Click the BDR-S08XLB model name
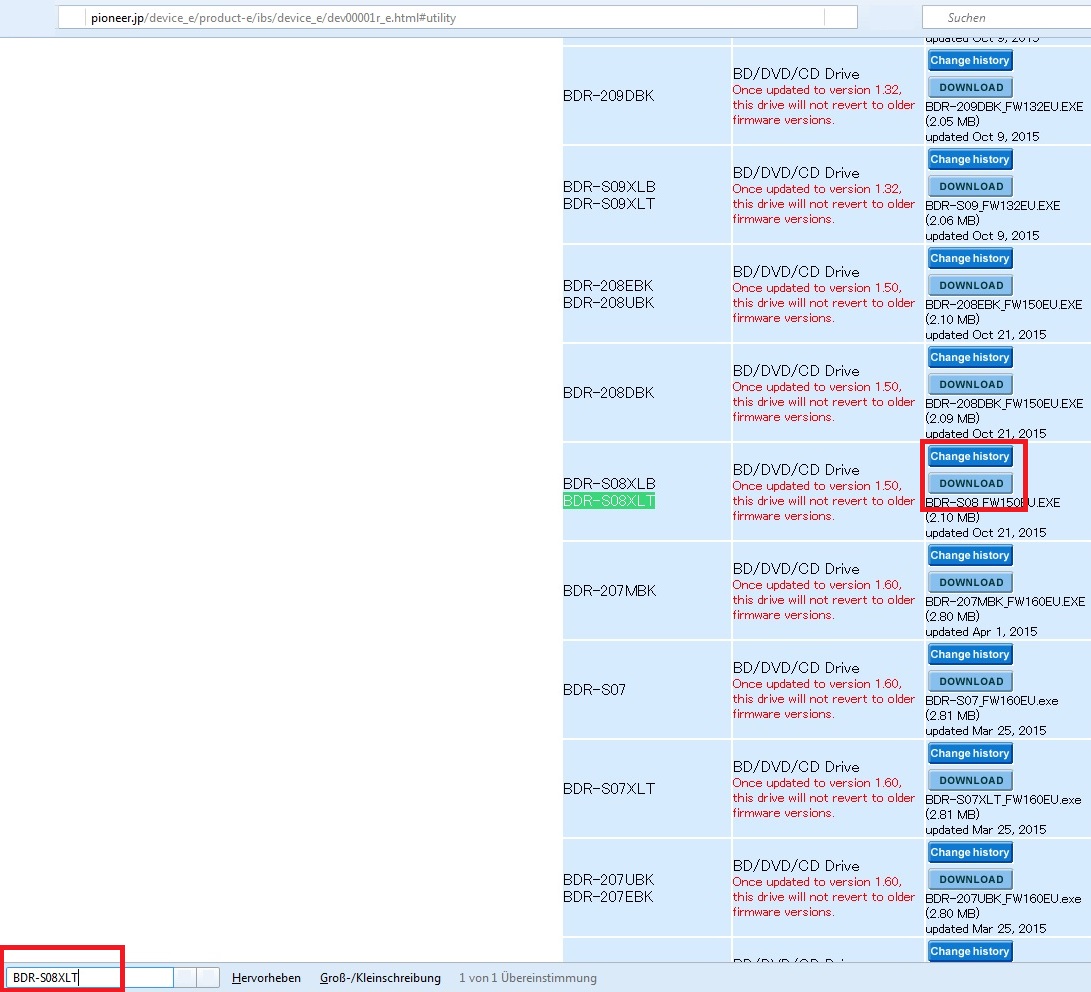 [609, 483]
